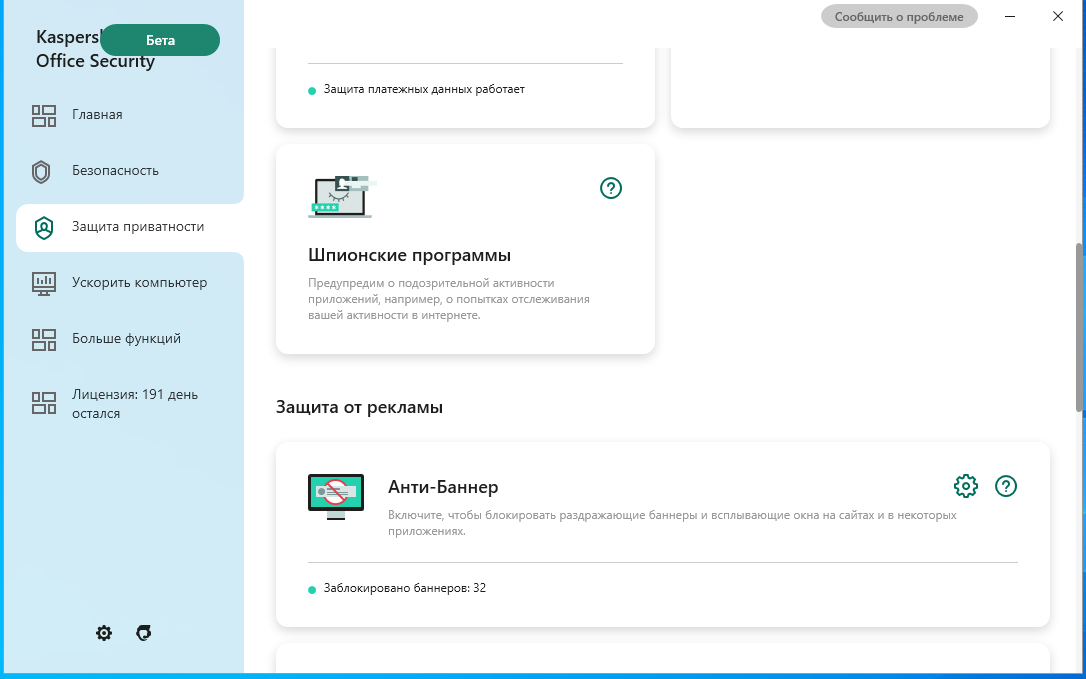This screenshot has width=1086, height=679.
Task: View the Лицензия: 191 день остался entry
Action: pos(130,404)
